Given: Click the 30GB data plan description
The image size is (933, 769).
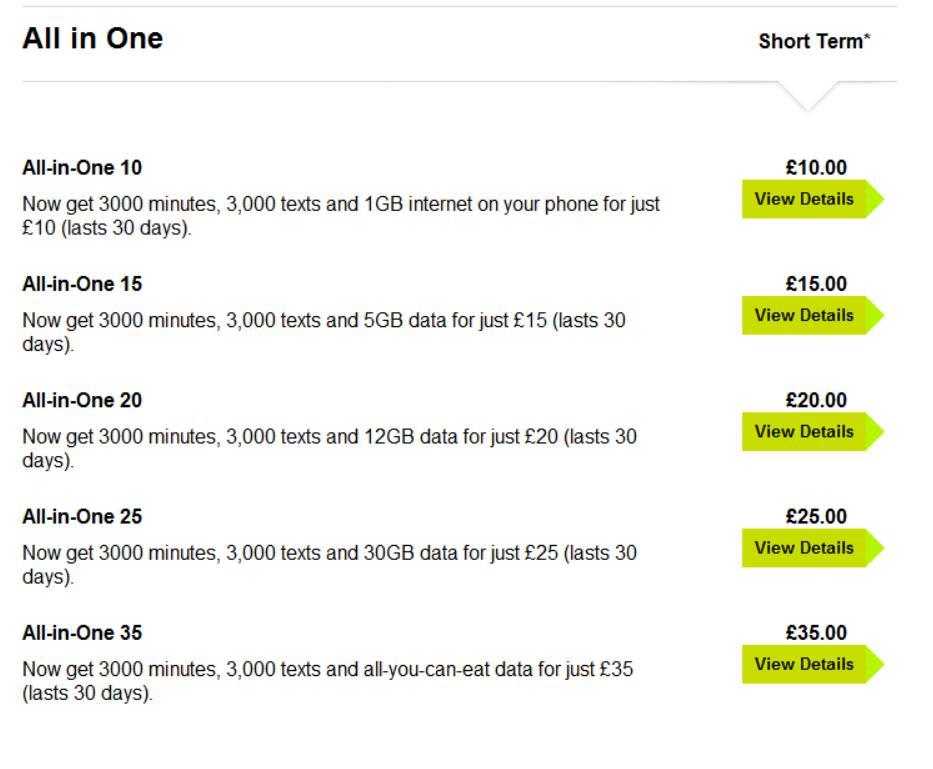Looking at the screenshot, I should coord(330,564).
